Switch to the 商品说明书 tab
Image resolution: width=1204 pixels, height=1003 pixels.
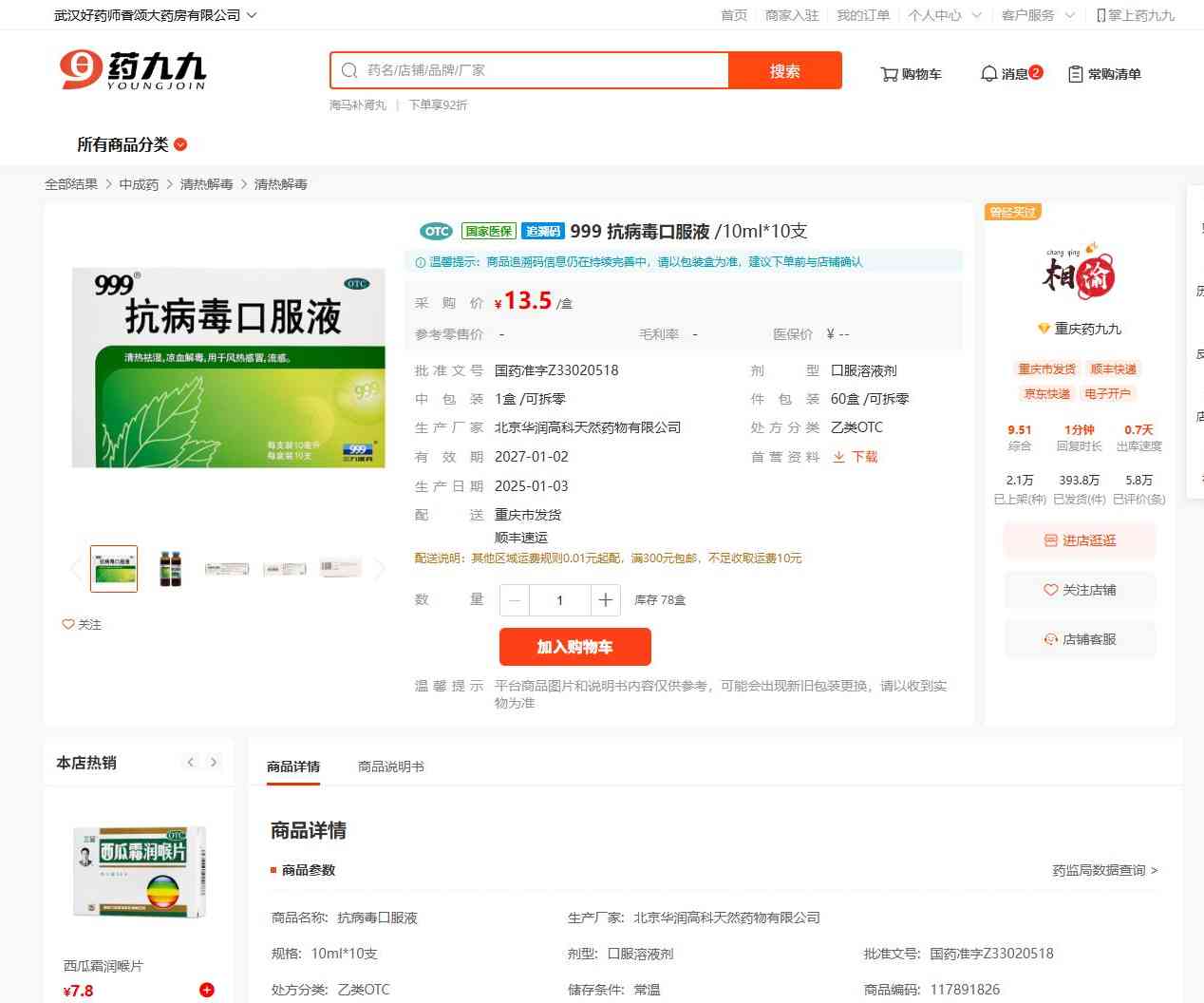click(390, 766)
